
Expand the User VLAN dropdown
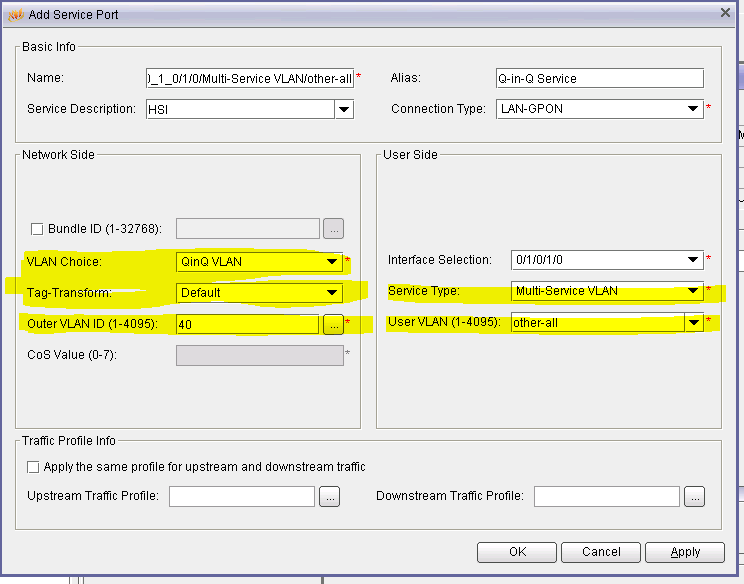click(x=693, y=323)
